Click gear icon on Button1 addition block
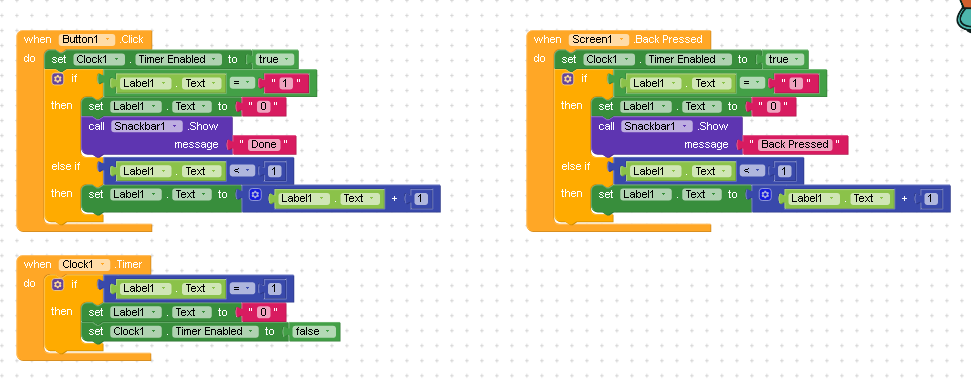The width and height of the screenshot is (971, 379). click(255, 194)
